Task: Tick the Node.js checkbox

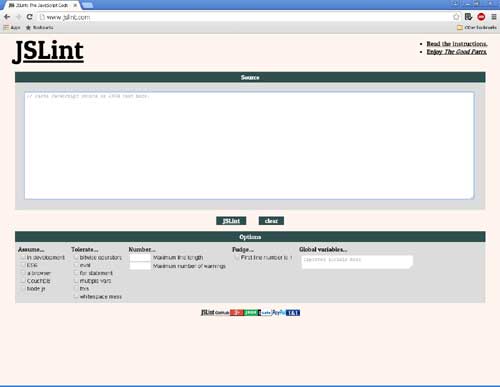Action: 23,289
